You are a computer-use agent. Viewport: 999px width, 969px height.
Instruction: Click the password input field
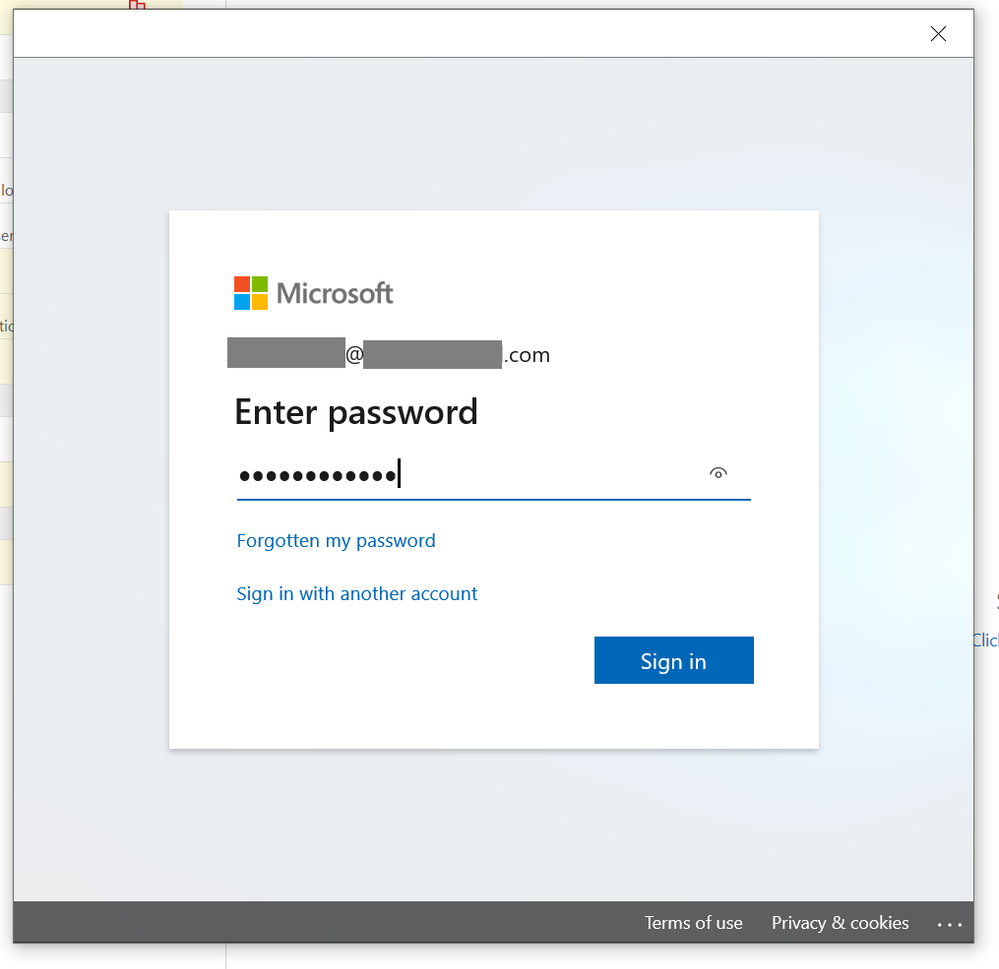493,475
